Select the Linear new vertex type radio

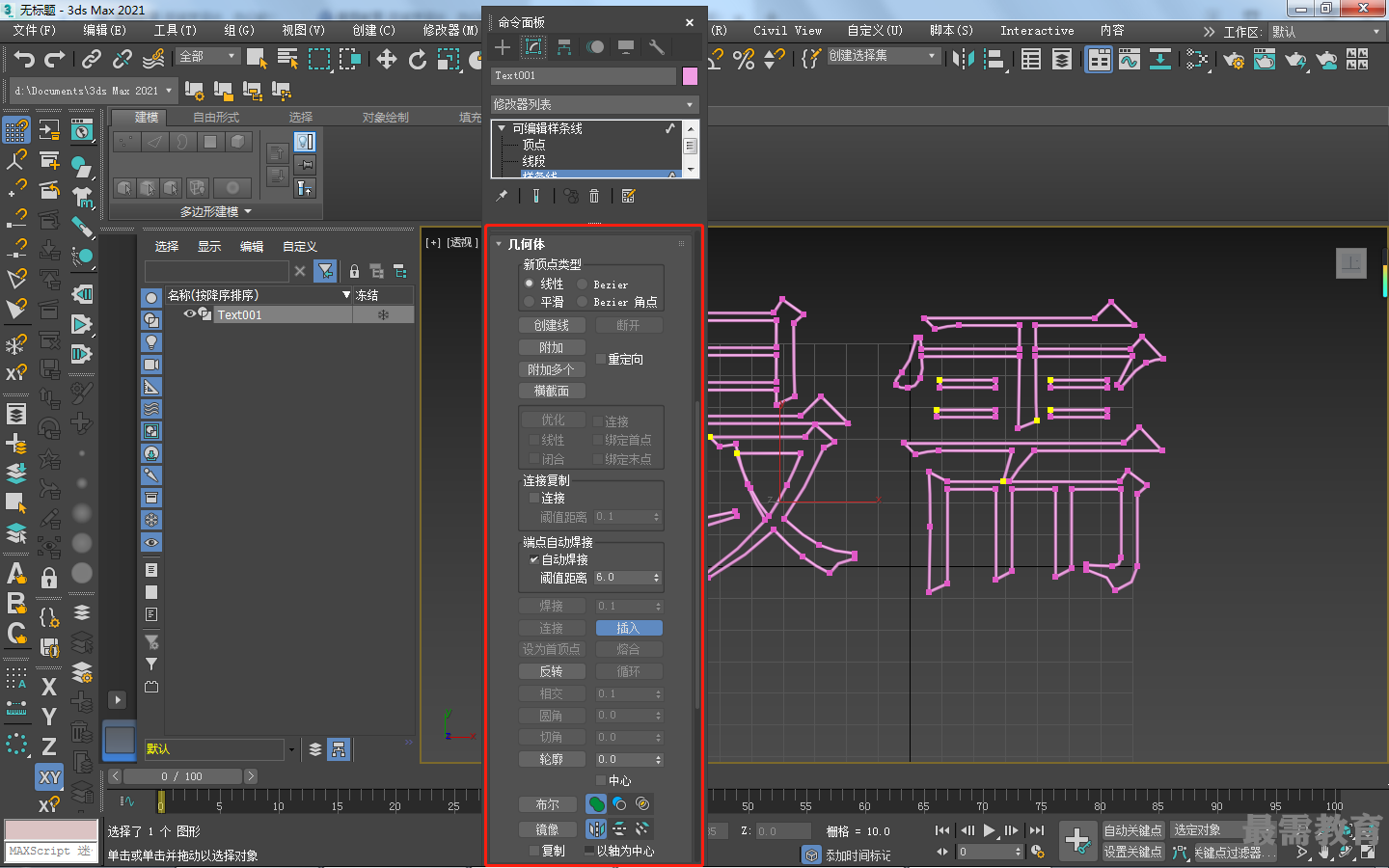[x=530, y=284]
